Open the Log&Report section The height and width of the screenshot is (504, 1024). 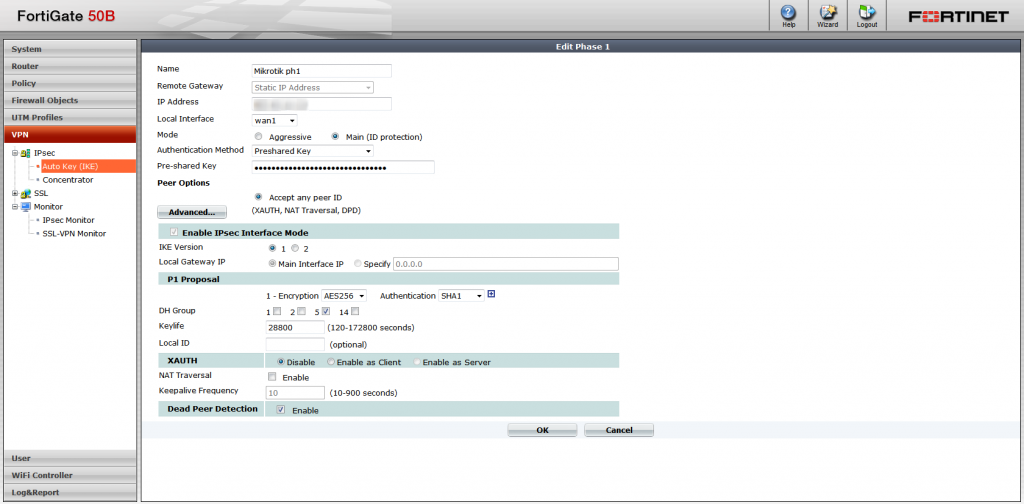point(70,492)
